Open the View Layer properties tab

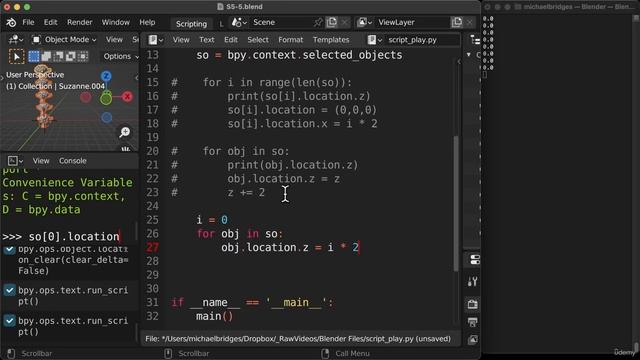[x=473, y=340]
